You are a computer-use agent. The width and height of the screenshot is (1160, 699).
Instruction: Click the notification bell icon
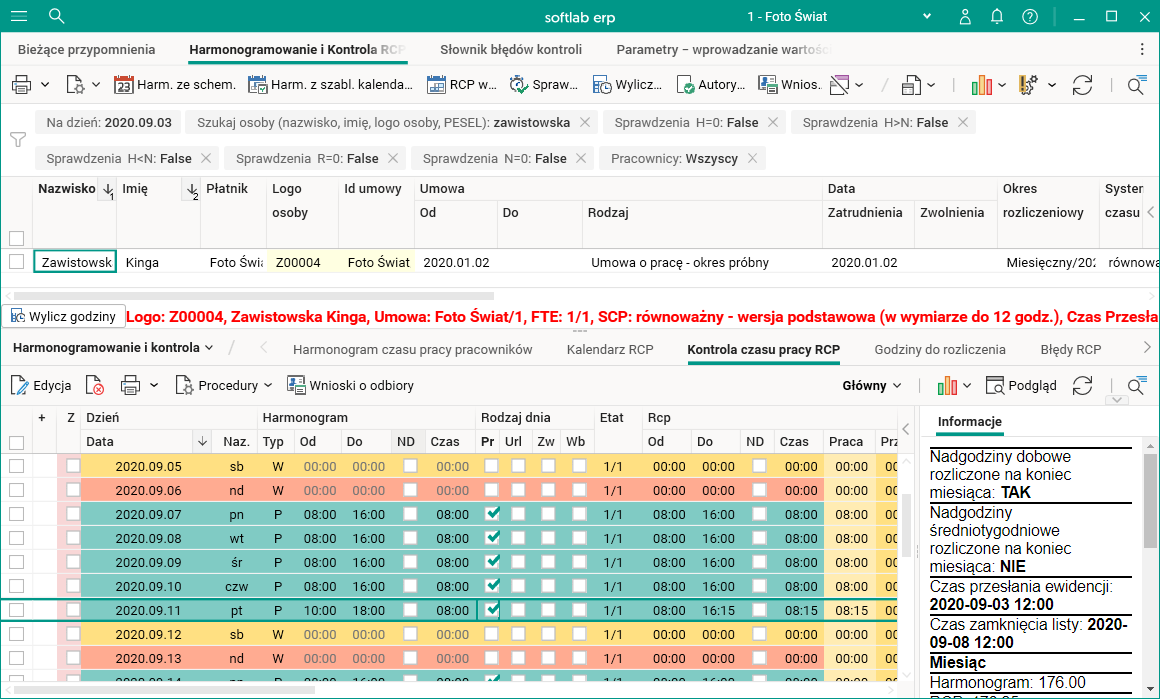997,16
